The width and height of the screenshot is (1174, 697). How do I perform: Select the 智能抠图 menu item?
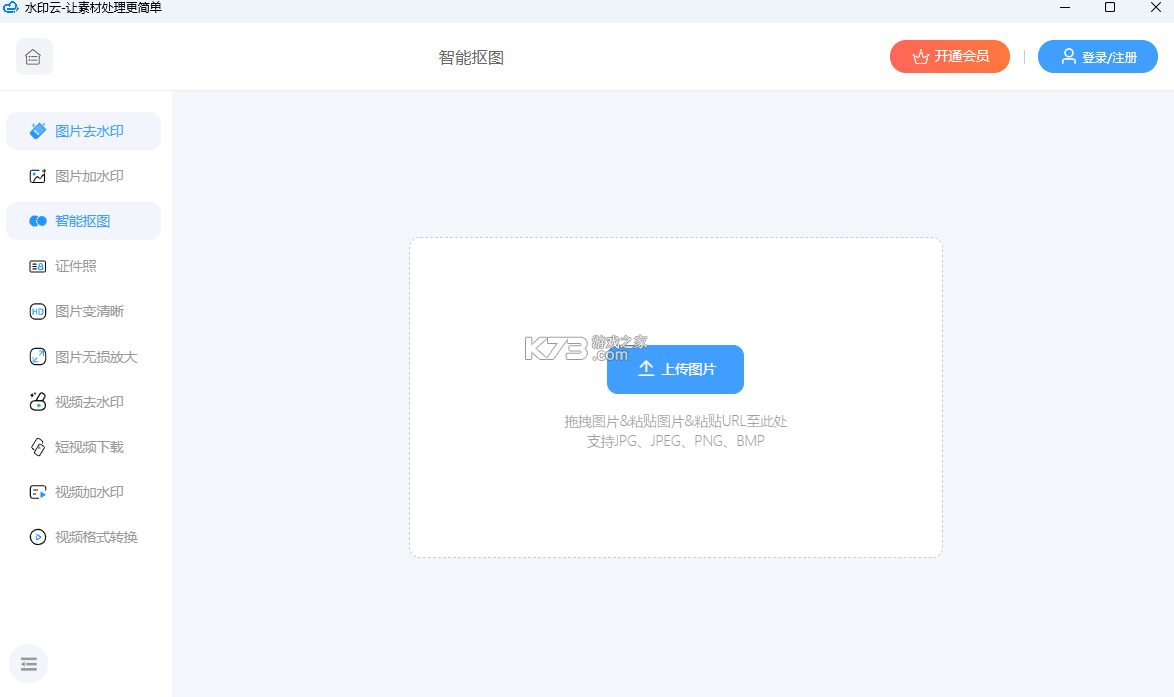click(x=83, y=221)
